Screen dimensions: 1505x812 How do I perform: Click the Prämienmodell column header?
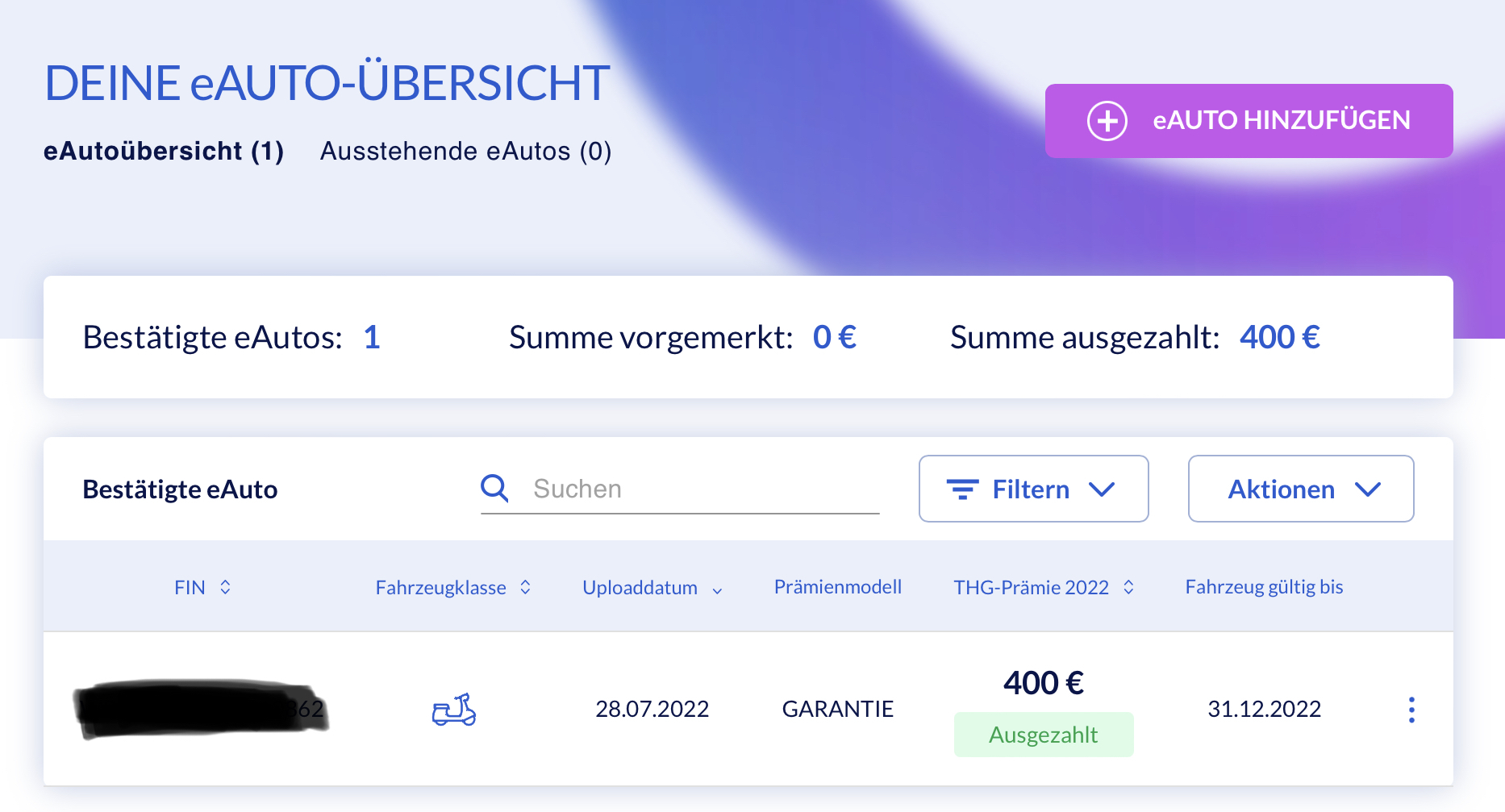click(x=837, y=587)
